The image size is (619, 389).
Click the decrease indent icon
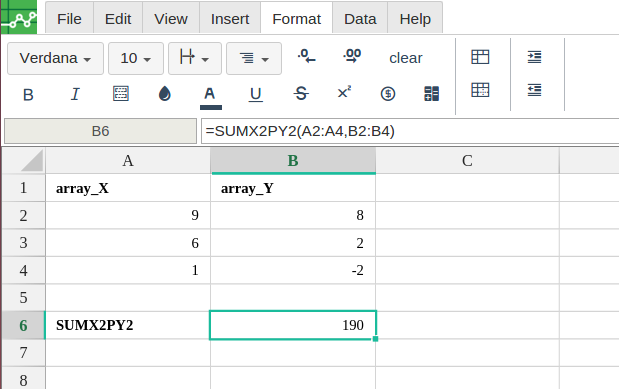click(x=535, y=90)
